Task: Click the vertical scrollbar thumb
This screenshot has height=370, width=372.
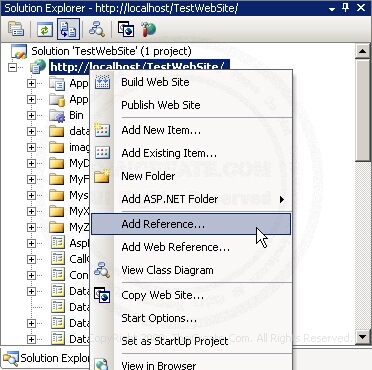Action: coord(362,110)
